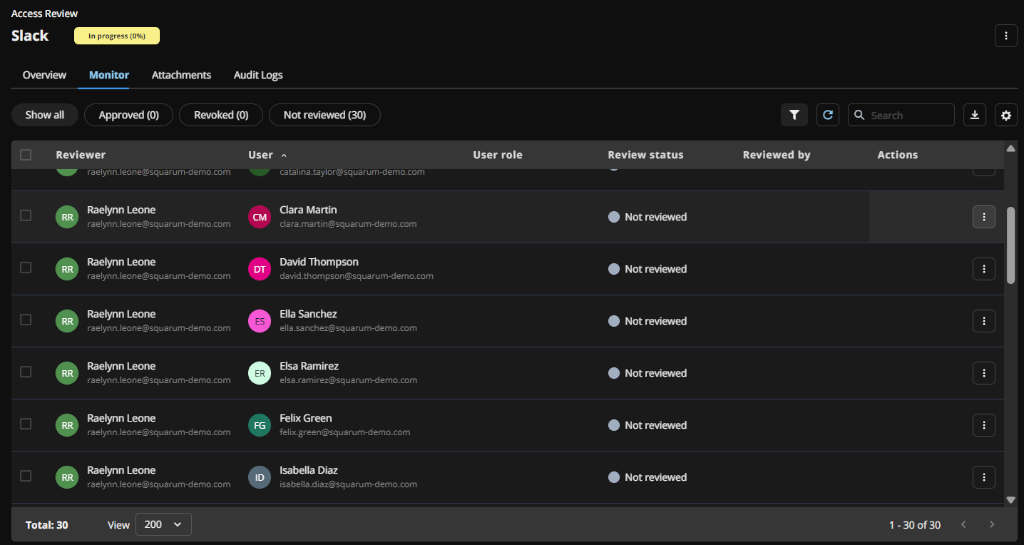Click the name Elsa Ramirez
Image resolution: width=1024 pixels, height=545 pixels.
pyautogui.click(x=309, y=366)
